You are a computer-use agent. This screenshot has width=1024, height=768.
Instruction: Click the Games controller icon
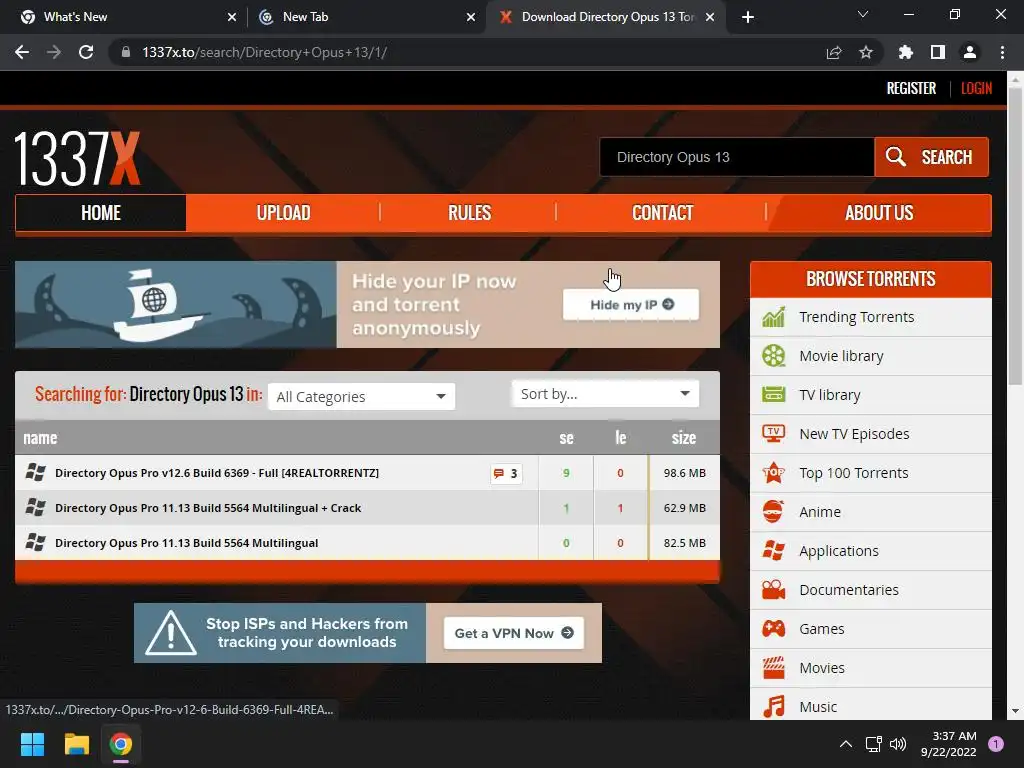coord(773,629)
